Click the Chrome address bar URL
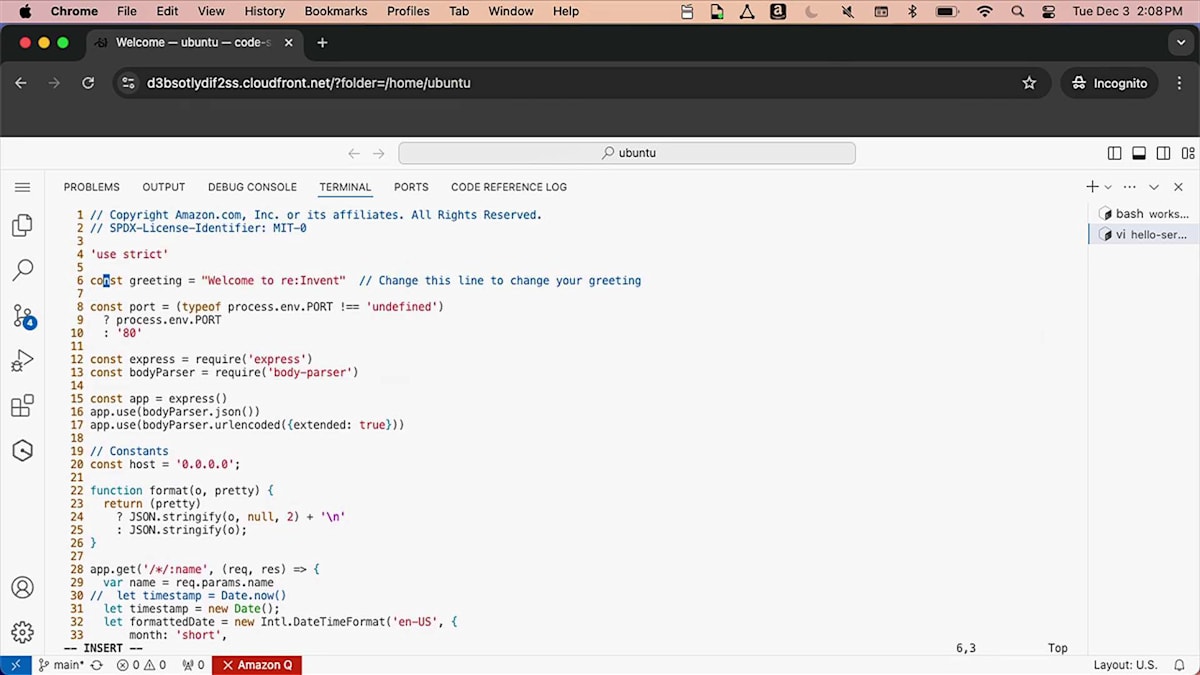 click(309, 83)
